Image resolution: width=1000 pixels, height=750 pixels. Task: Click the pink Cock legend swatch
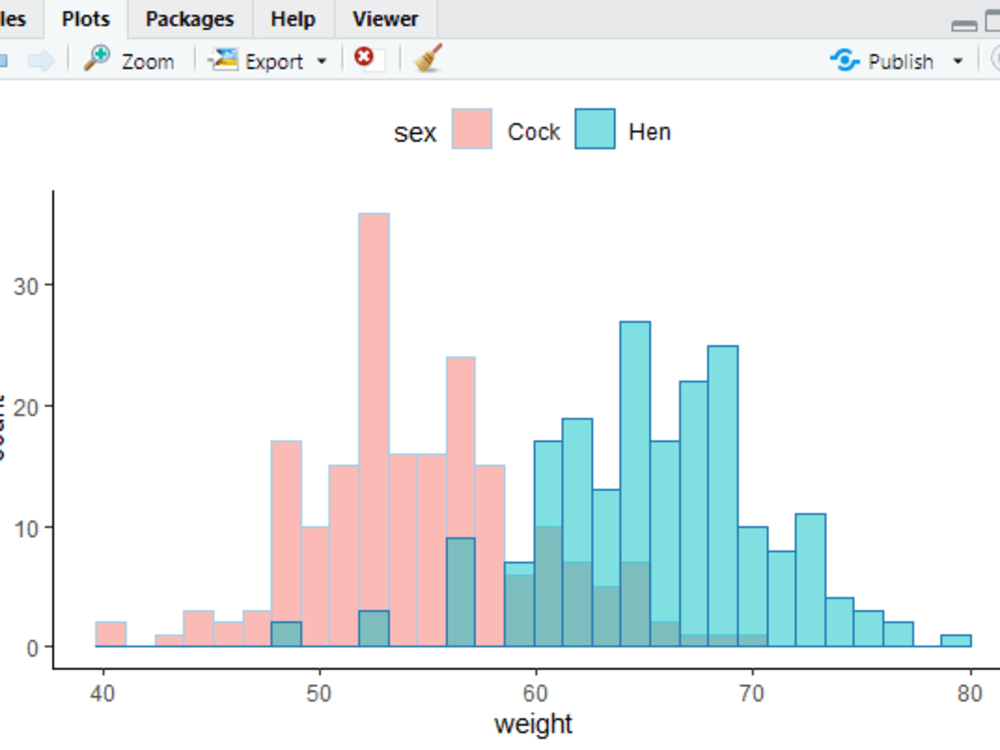471,131
